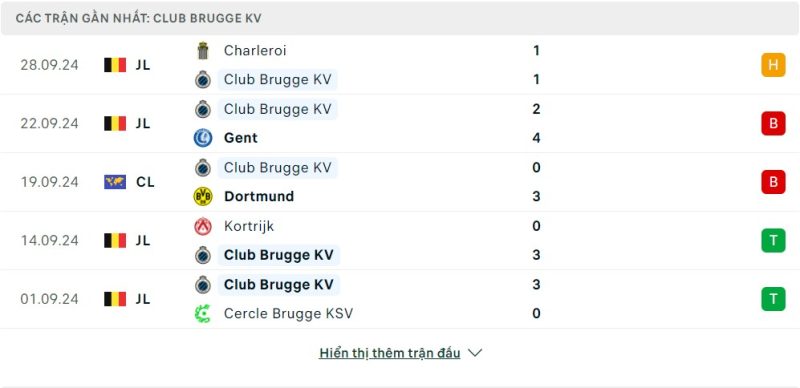Click the Belgian flag on 28.09.24 row
The width and height of the screenshot is (800, 388).
click(115, 65)
